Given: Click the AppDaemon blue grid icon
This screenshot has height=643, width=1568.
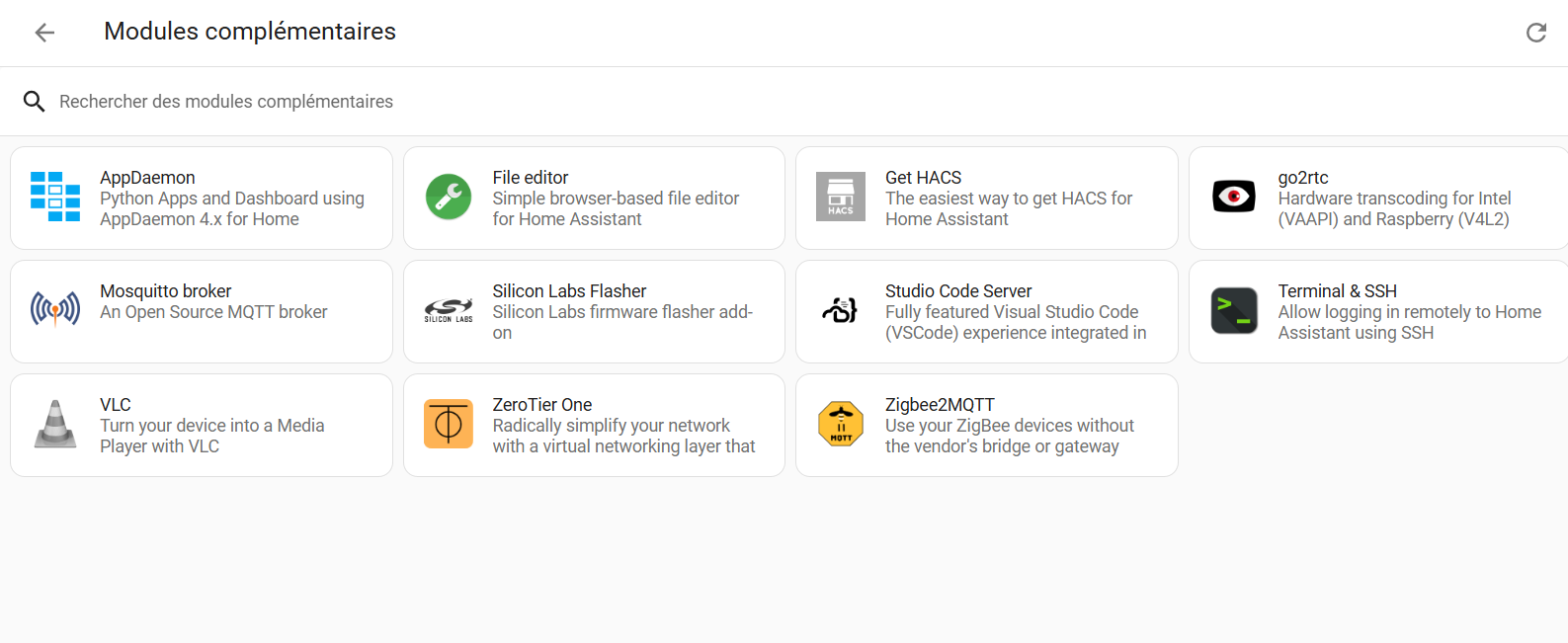Looking at the screenshot, I should 55,197.
